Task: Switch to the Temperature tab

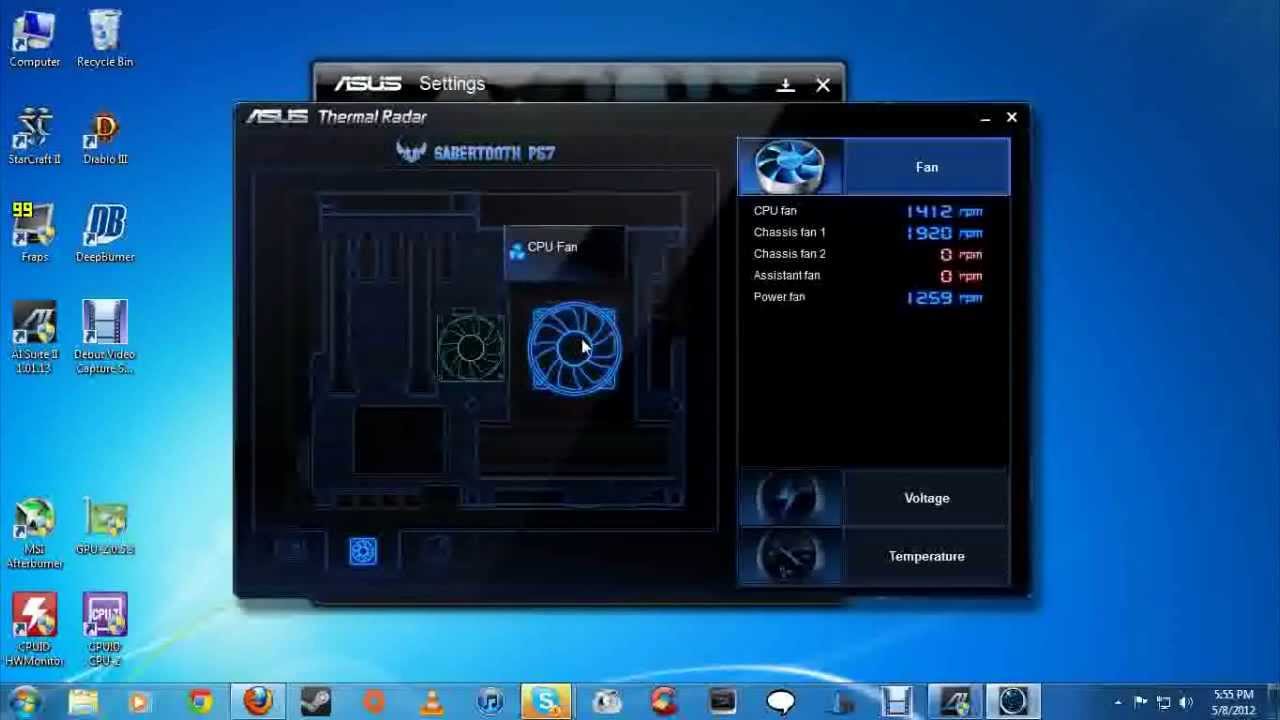Action: (x=874, y=556)
